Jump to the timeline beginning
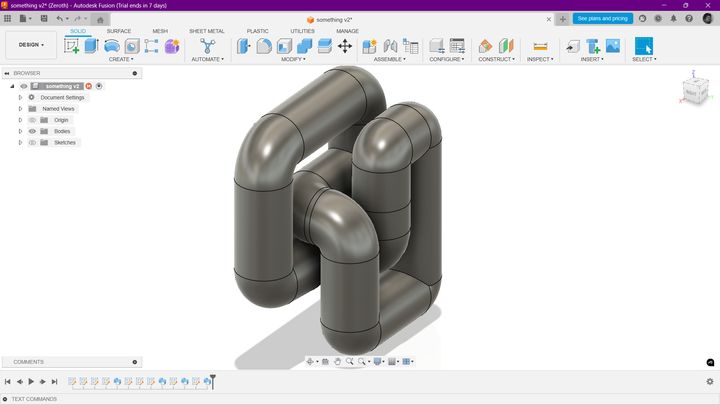 click(x=8, y=381)
